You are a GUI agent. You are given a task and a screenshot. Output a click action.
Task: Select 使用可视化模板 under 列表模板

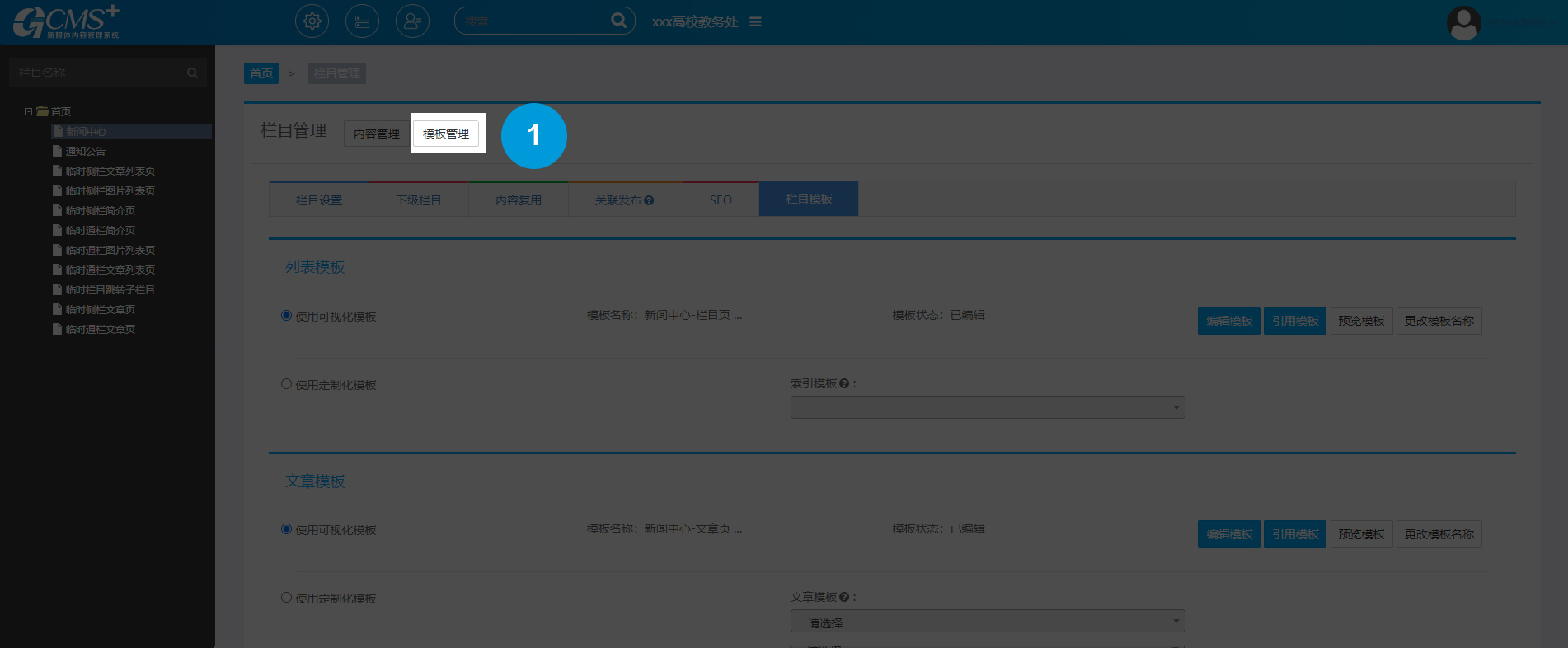[287, 316]
